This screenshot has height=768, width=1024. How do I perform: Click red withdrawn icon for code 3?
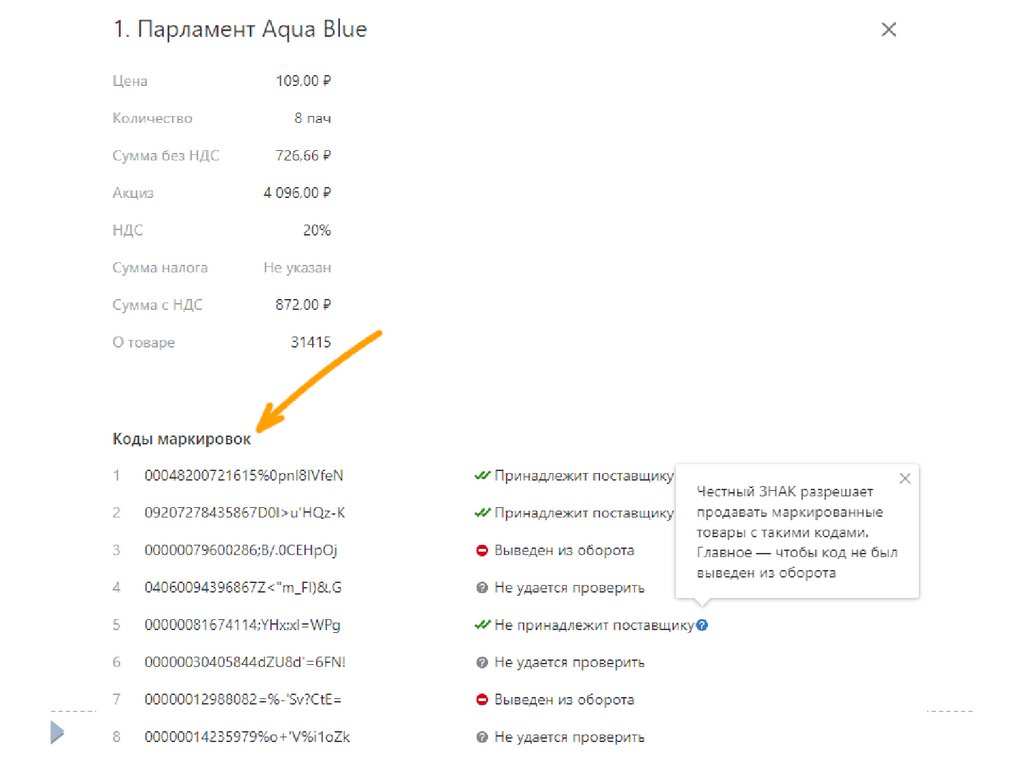pos(482,550)
